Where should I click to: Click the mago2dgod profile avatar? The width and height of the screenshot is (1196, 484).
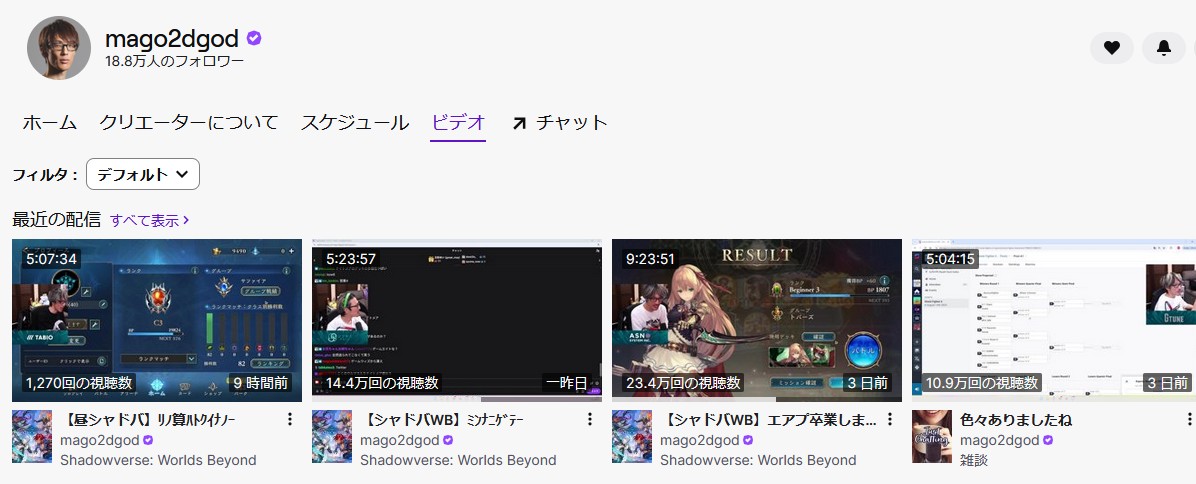pos(59,48)
